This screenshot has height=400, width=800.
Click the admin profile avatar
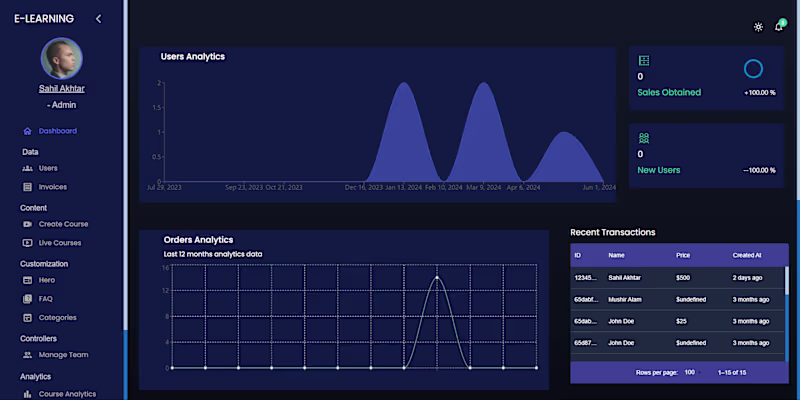(62, 58)
